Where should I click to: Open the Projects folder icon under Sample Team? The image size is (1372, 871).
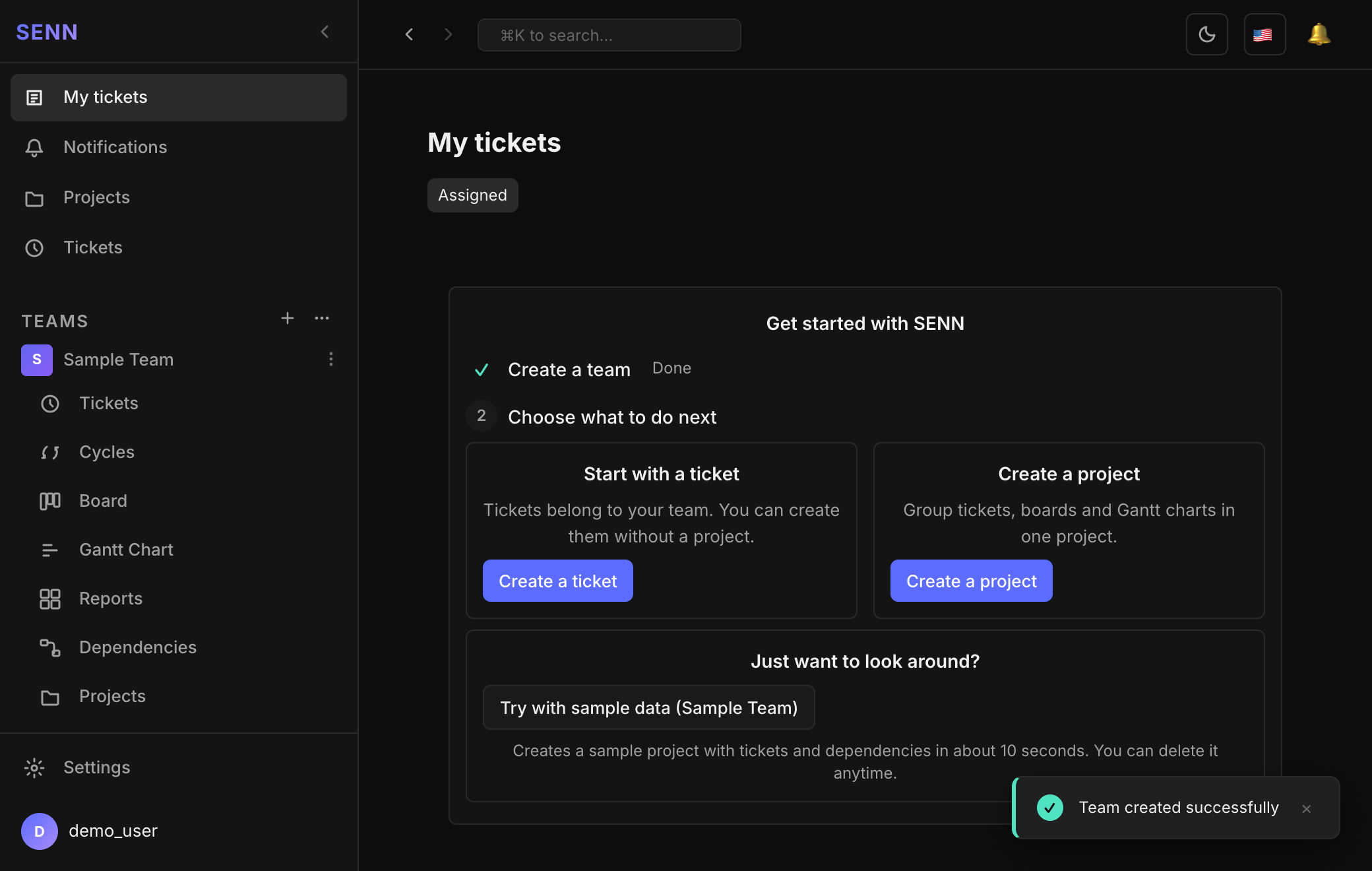pos(50,697)
